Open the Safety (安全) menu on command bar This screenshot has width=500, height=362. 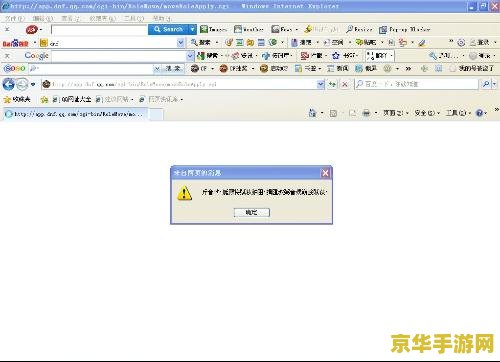pos(427,113)
